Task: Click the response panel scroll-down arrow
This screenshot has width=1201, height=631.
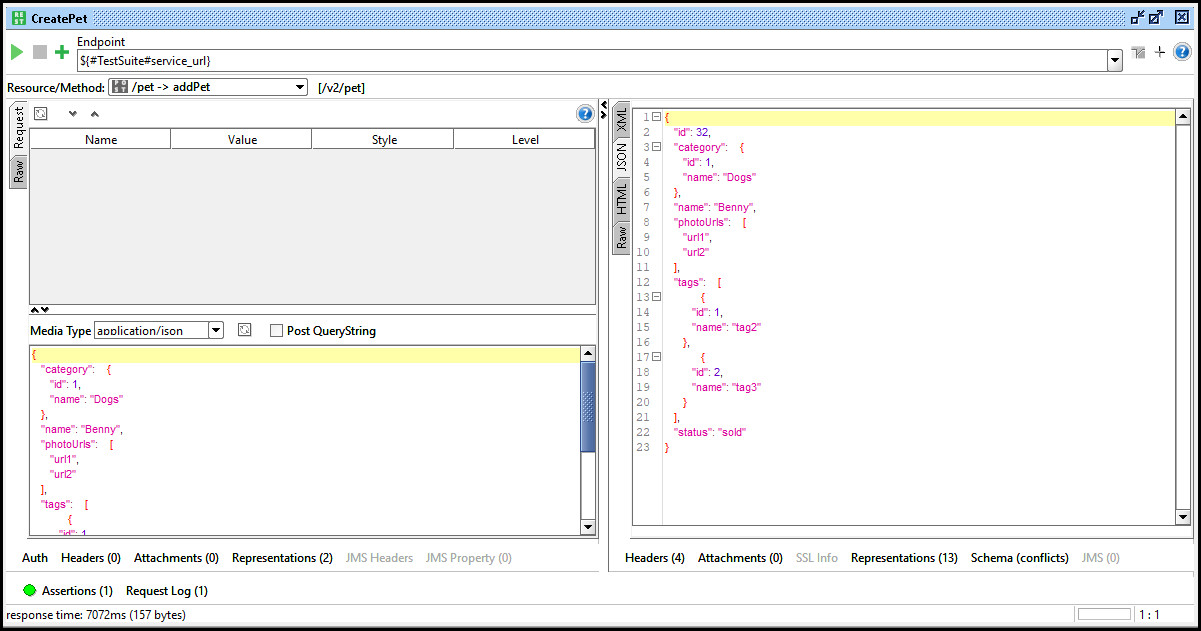Action: click(x=1184, y=516)
